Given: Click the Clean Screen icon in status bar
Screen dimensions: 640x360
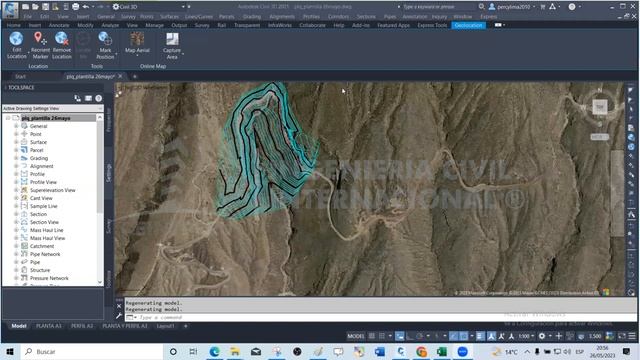Looking at the screenshot, I should click(x=622, y=336).
